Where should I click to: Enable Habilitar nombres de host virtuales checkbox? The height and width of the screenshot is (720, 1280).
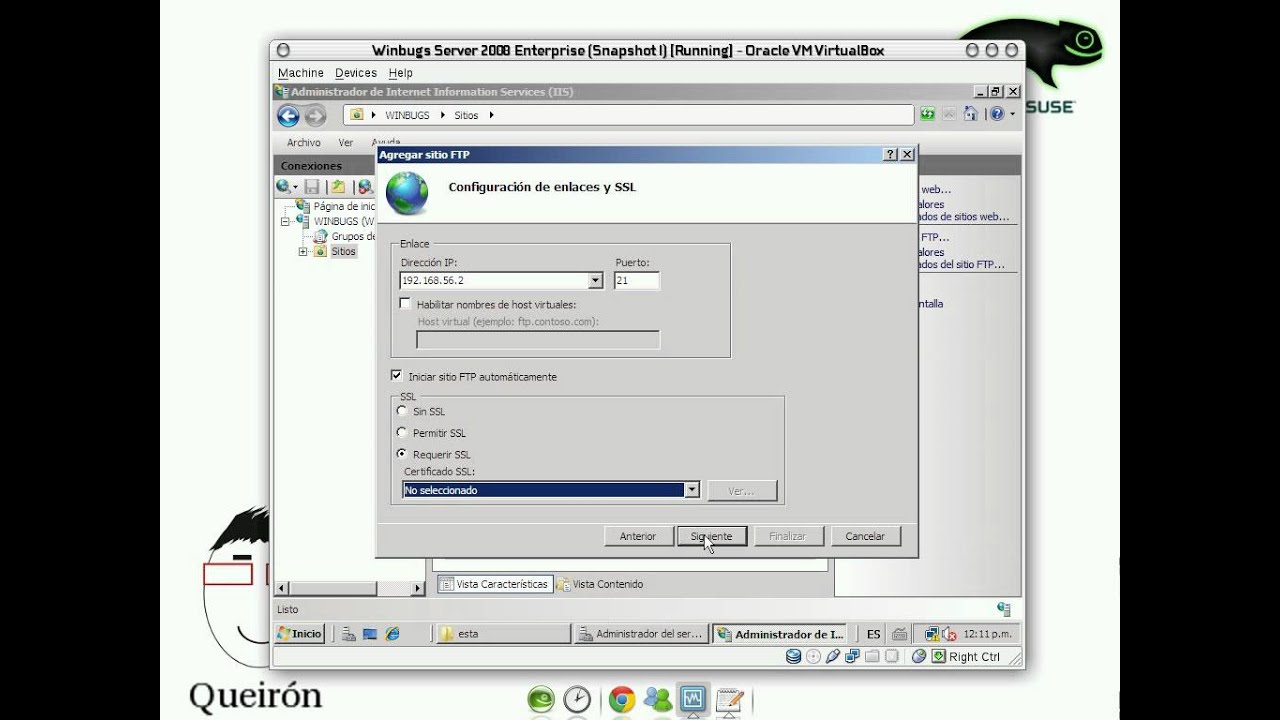(x=405, y=303)
